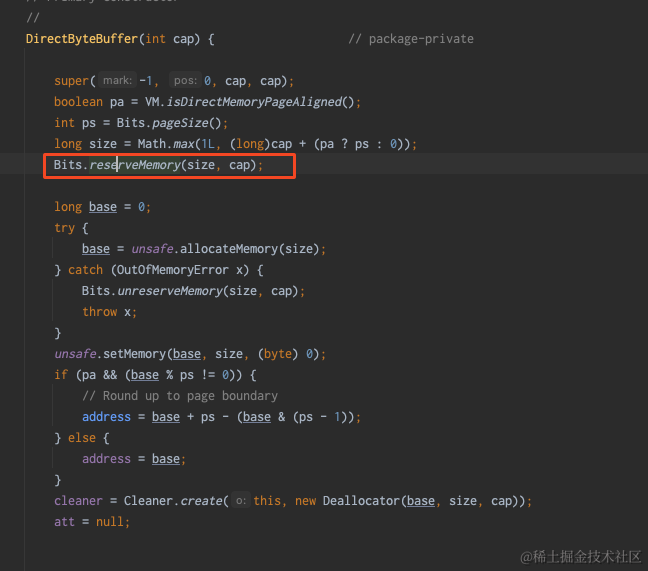Click the setMemory method call

pyautogui.click(x=134, y=354)
